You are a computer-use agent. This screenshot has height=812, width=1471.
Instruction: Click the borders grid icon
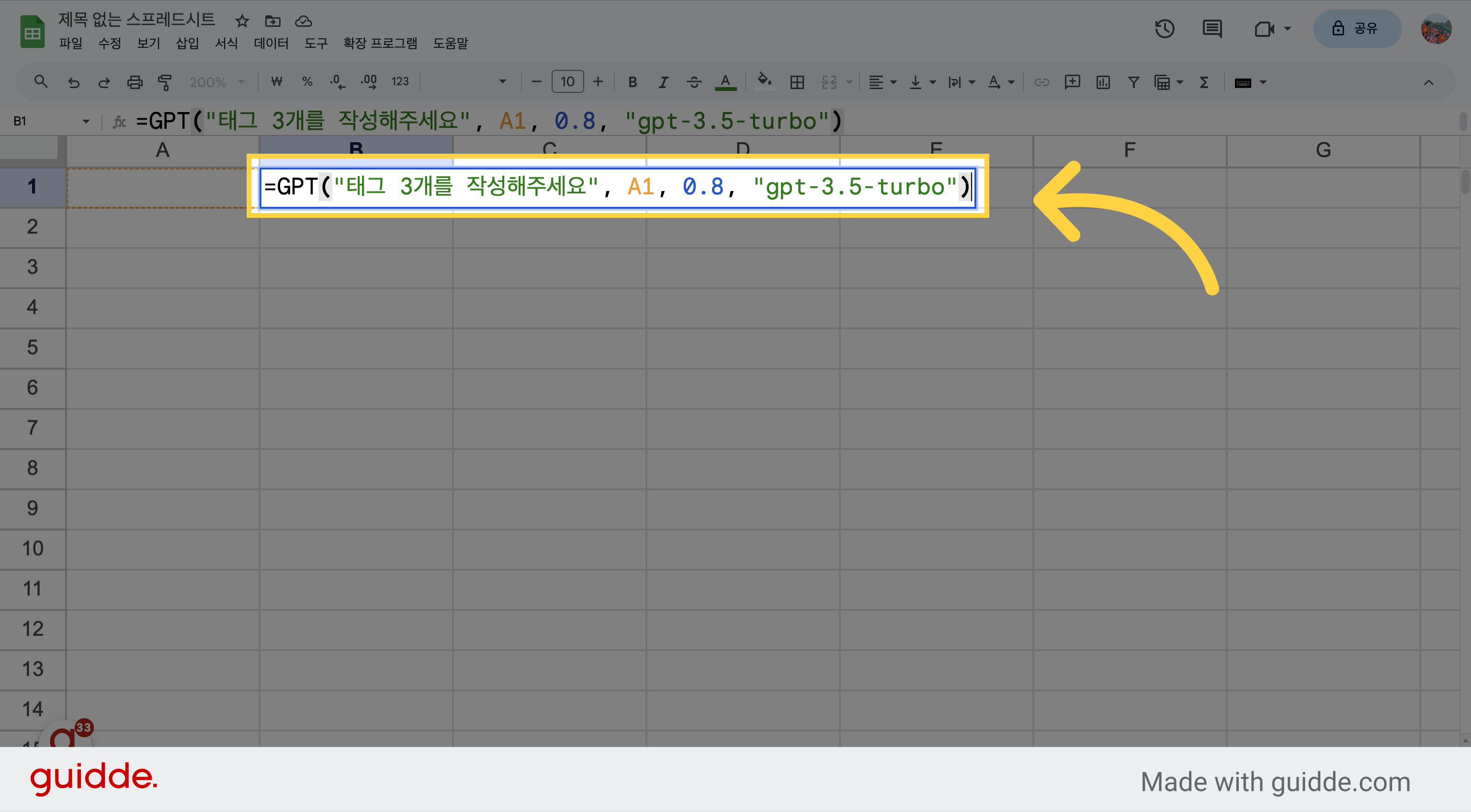pos(797,82)
